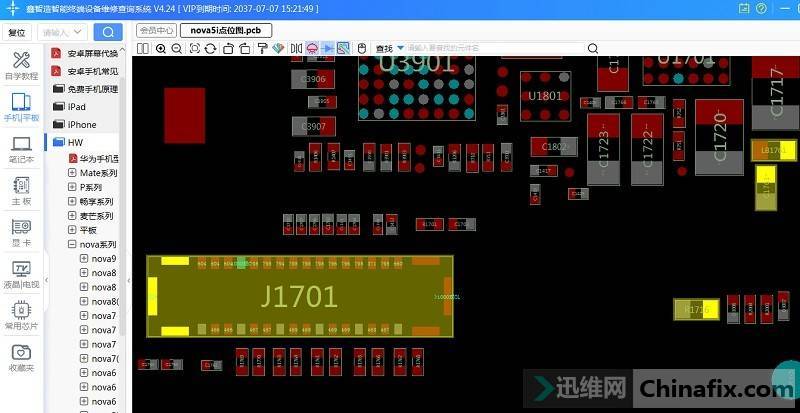Collapse the nova系列 tree node
This screenshot has height=413, width=800.
pyautogui.click(x=72, y=244)
